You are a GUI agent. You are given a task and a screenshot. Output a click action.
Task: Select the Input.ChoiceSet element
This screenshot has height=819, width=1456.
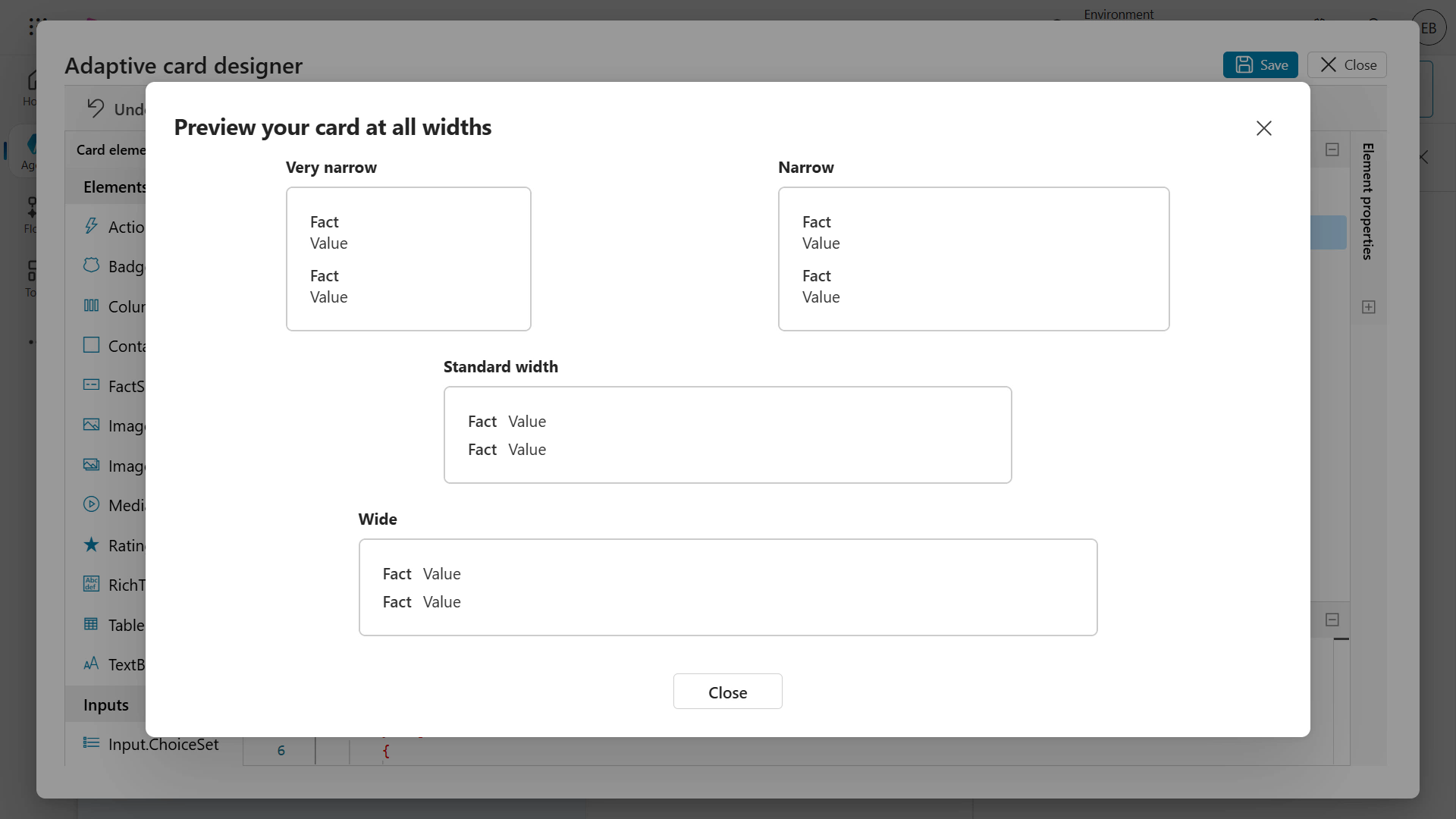151,745
